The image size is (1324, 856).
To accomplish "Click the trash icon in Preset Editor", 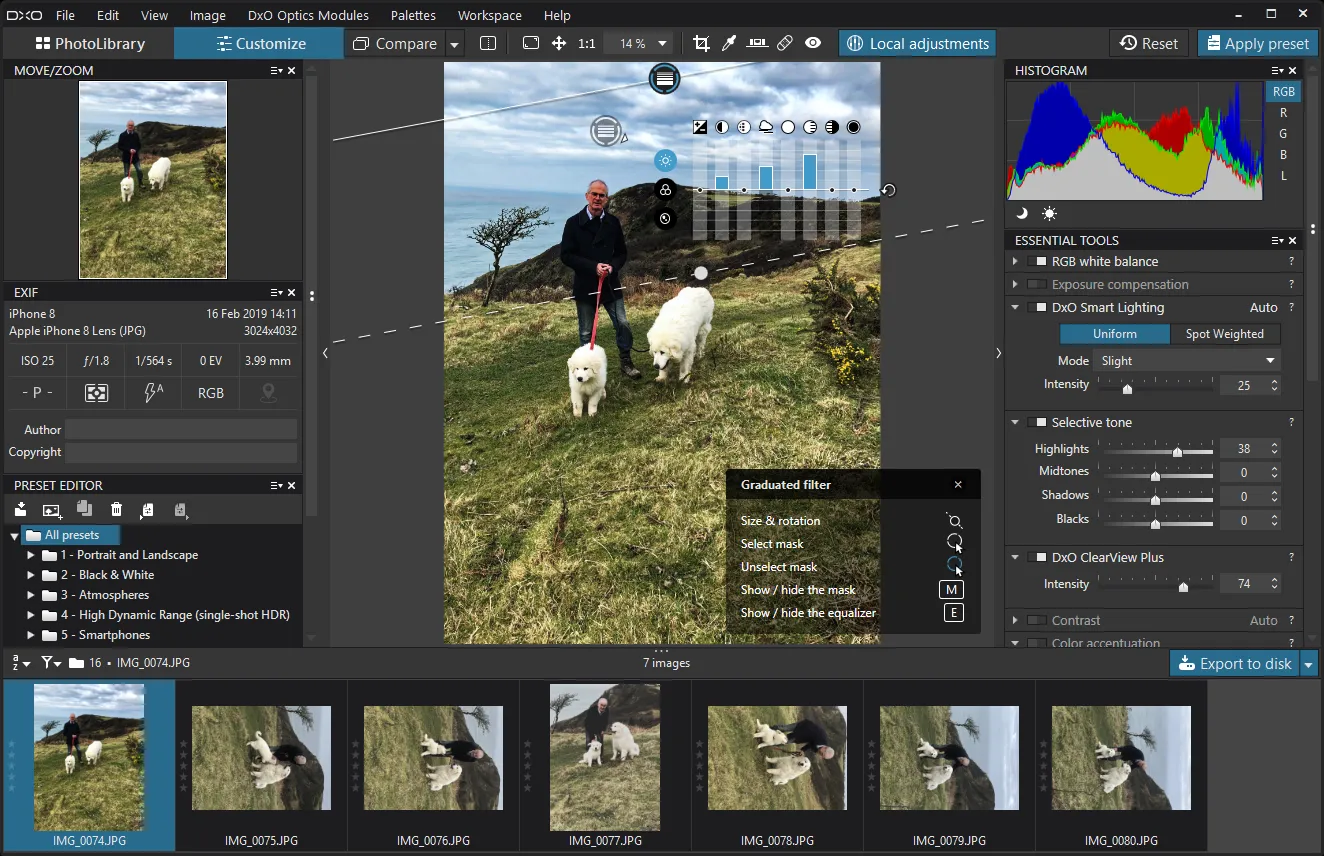I will click(x=117, y=510).
